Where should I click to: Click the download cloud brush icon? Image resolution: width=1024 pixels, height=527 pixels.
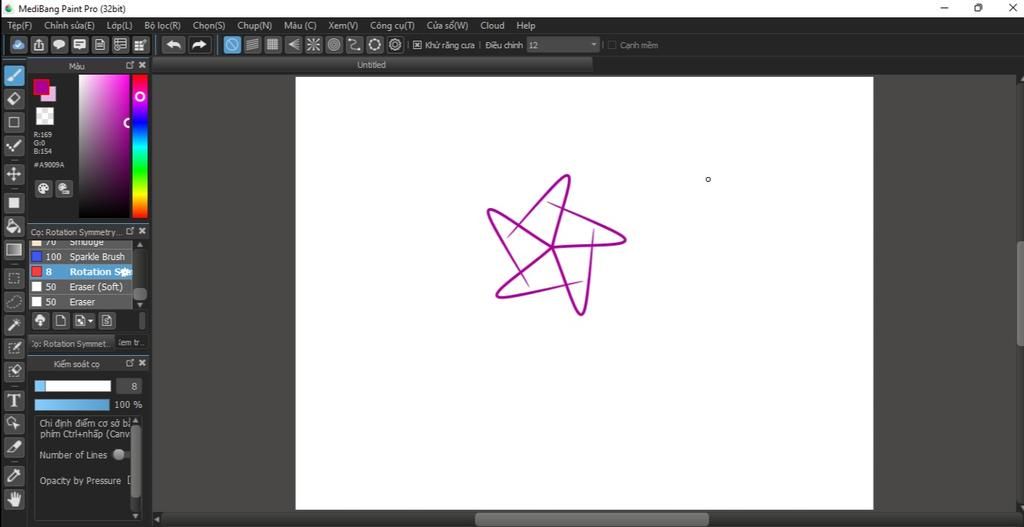pos(40,321)
